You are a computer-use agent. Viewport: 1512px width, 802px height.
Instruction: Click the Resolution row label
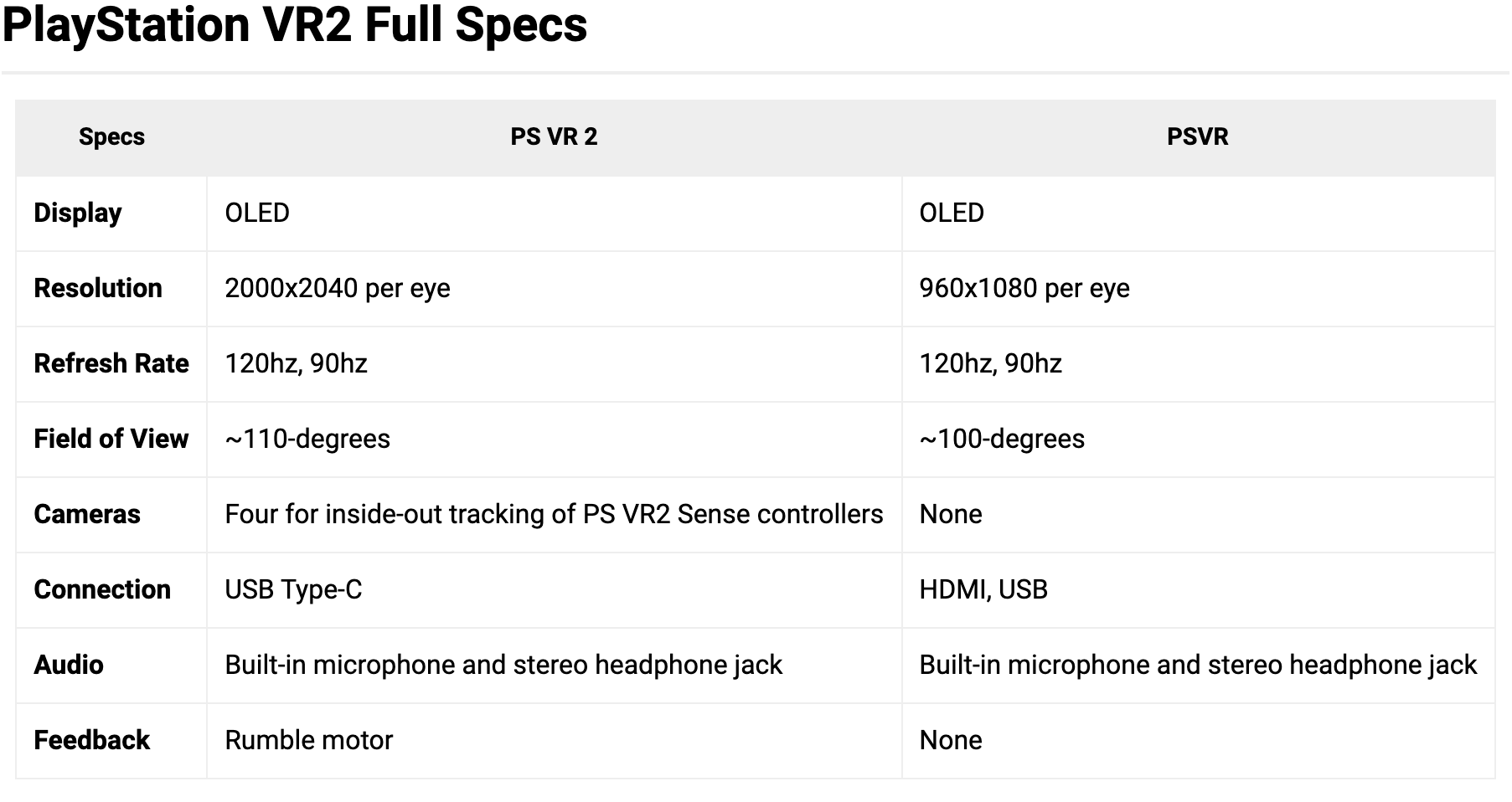(x=98, y=288)
